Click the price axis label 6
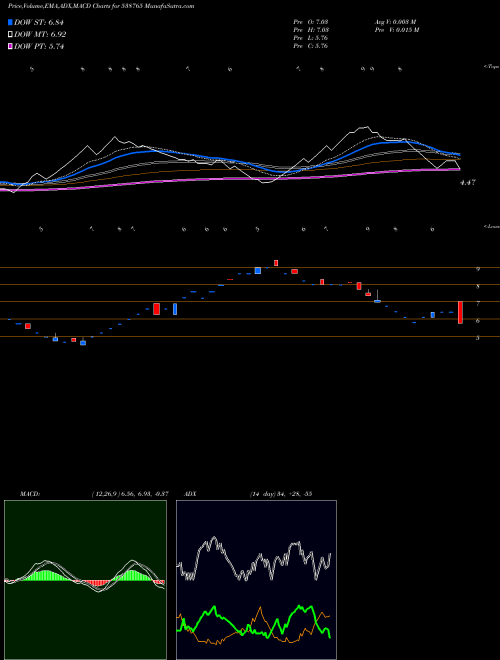Viewport: 500px width, 660px height. 478,321
